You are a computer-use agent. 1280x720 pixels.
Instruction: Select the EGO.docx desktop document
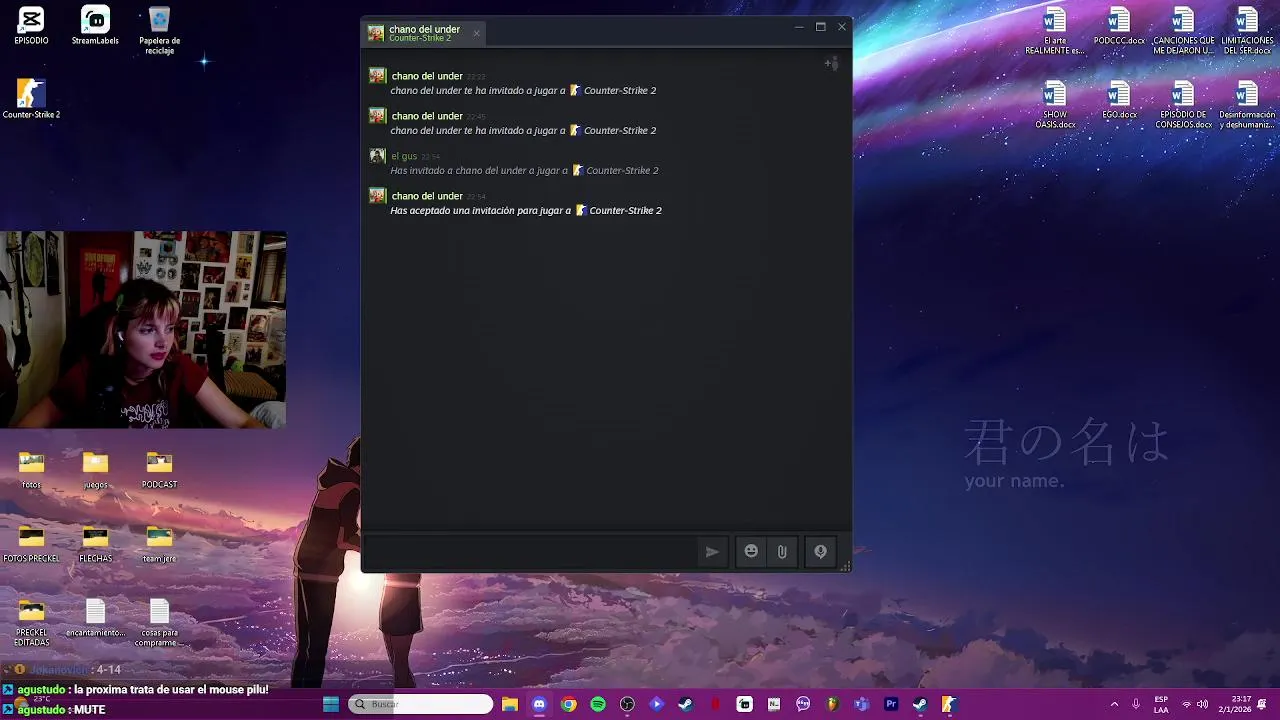tap(1118, 100)
